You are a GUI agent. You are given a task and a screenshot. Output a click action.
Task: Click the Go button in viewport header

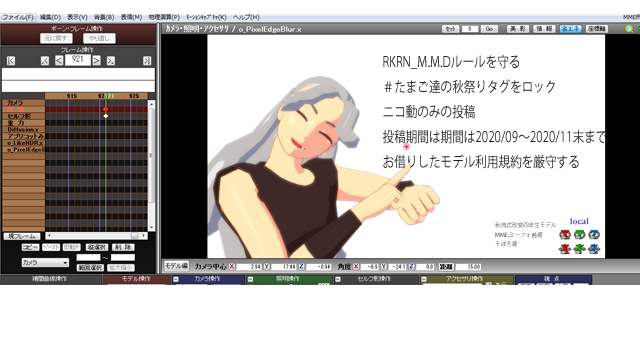click(489, 29)
